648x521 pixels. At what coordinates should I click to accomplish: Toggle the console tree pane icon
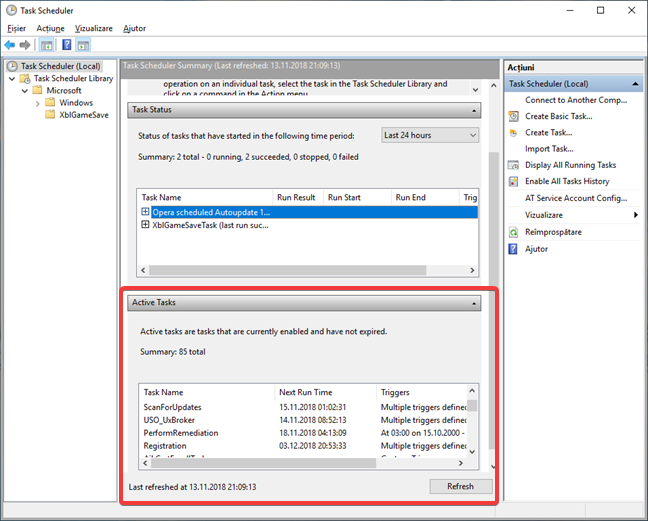click(46, 45)
